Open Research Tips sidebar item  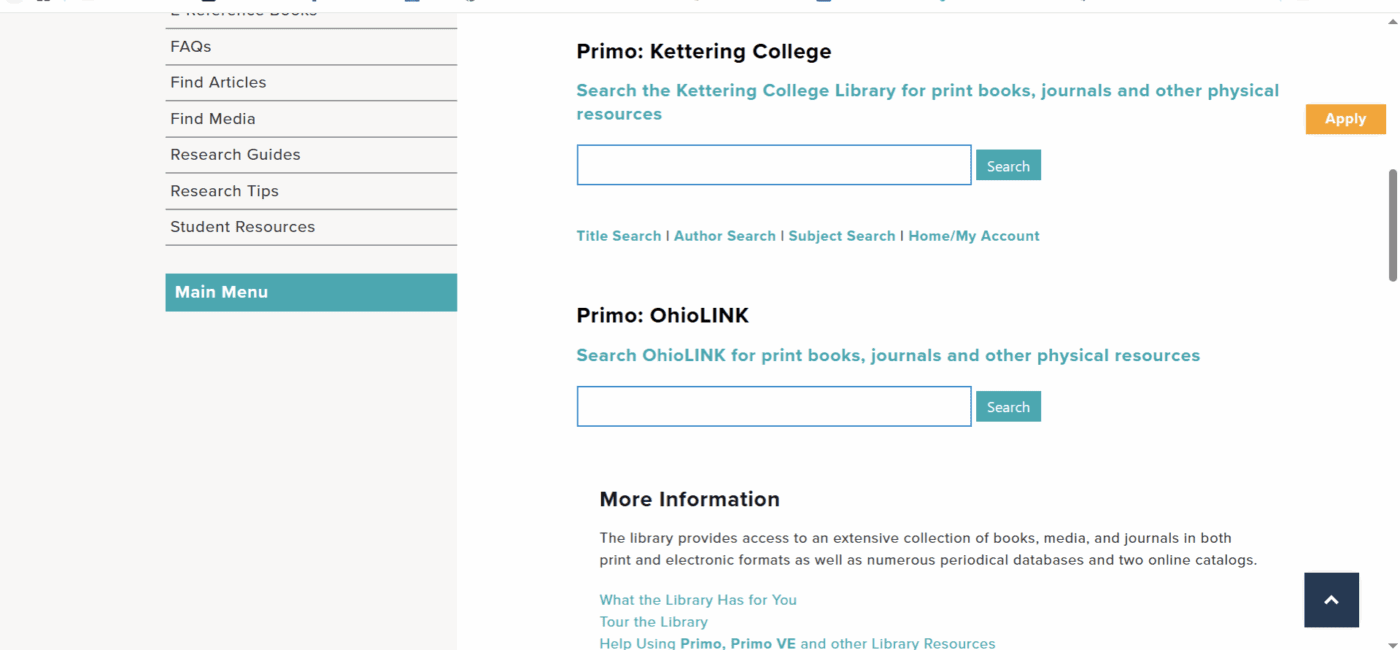[224, 191]
